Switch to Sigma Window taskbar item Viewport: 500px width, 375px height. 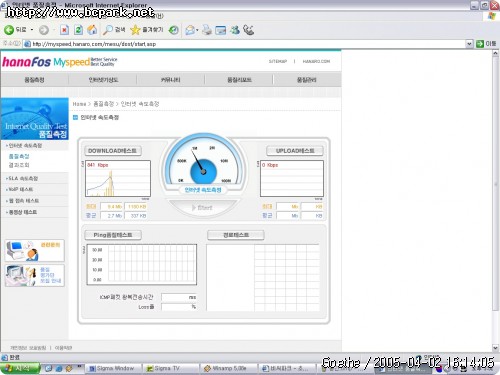[x=113, y=368]
